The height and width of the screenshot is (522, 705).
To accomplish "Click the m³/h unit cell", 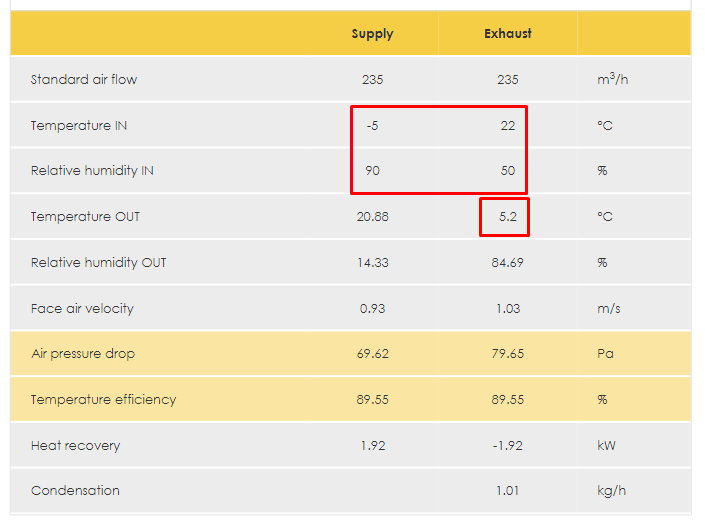I will tap(612, 79).
